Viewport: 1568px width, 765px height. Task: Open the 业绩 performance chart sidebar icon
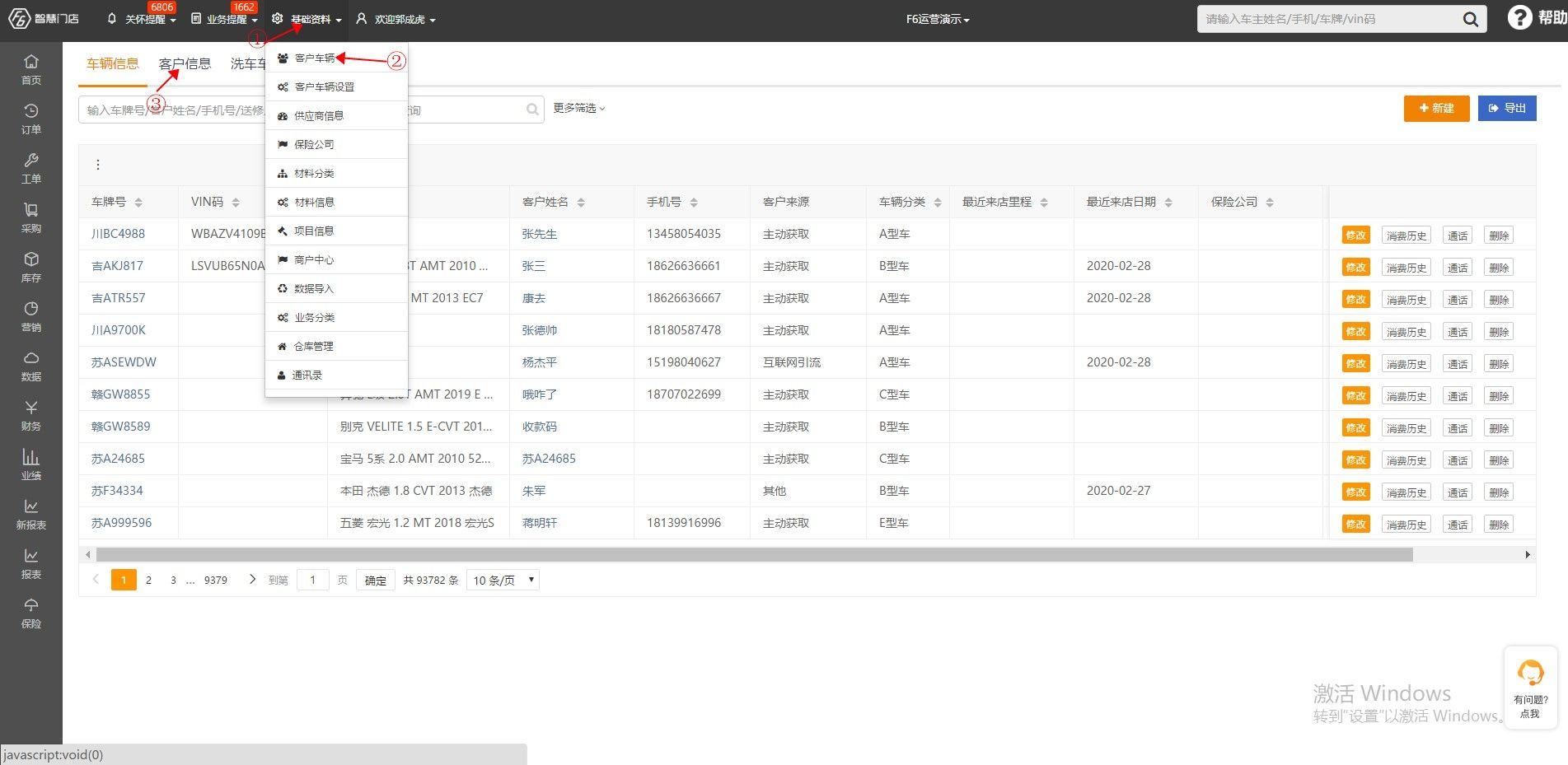31,464
